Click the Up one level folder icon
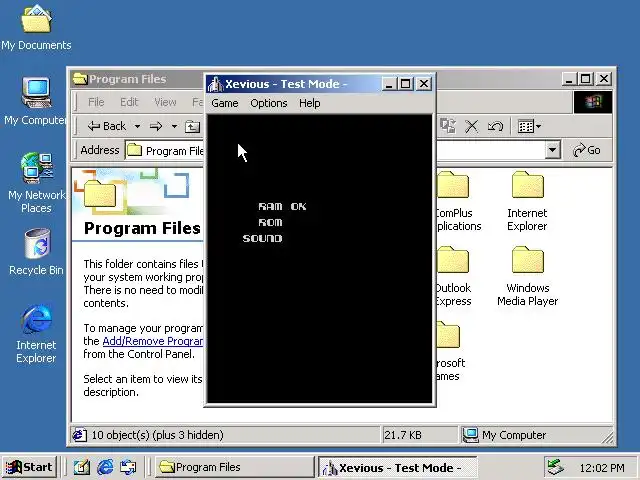 pos(192,127)
